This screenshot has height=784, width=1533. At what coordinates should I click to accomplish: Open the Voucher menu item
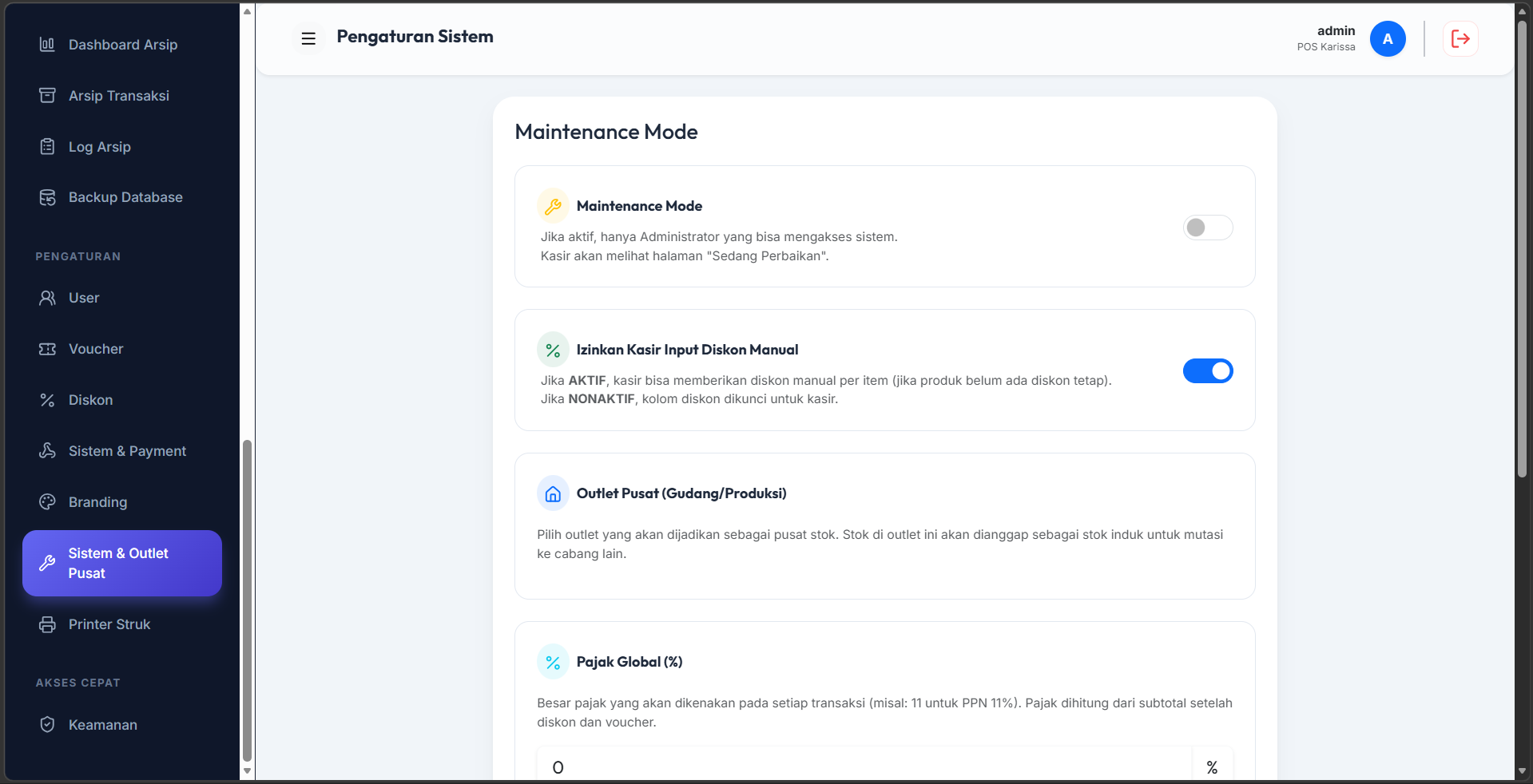122,349
